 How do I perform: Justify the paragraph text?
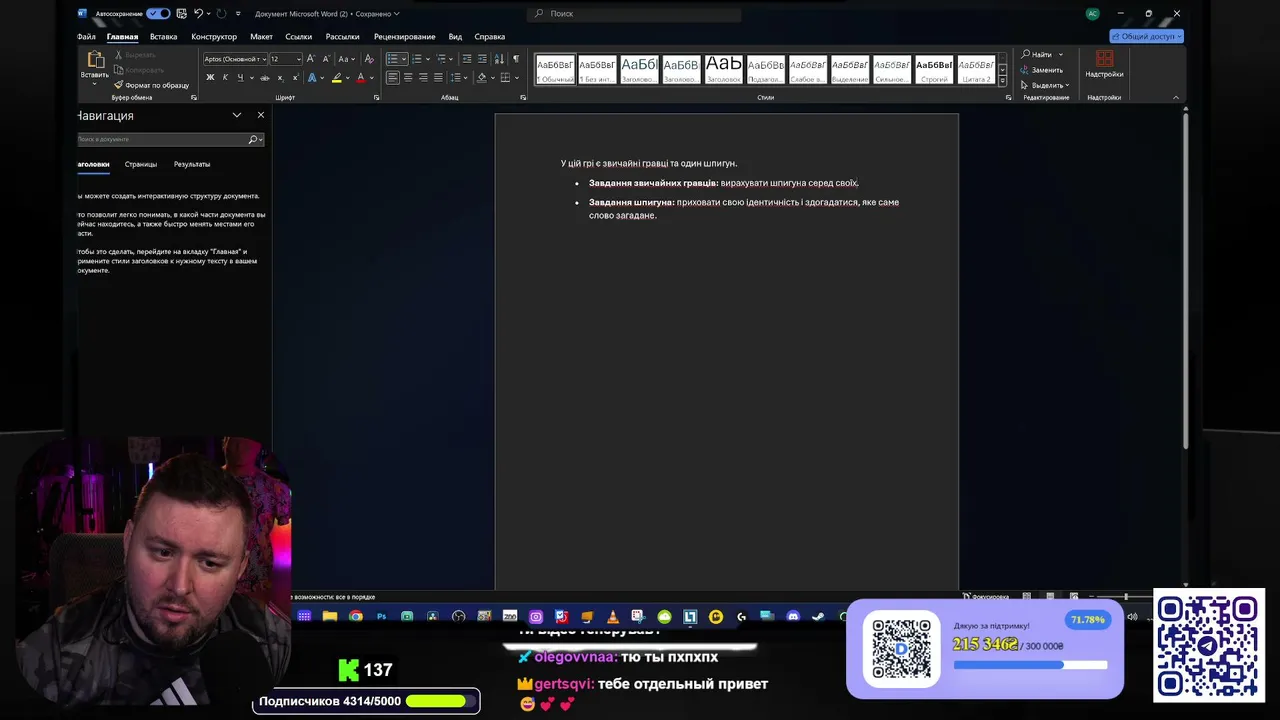(x=438, y=77)
